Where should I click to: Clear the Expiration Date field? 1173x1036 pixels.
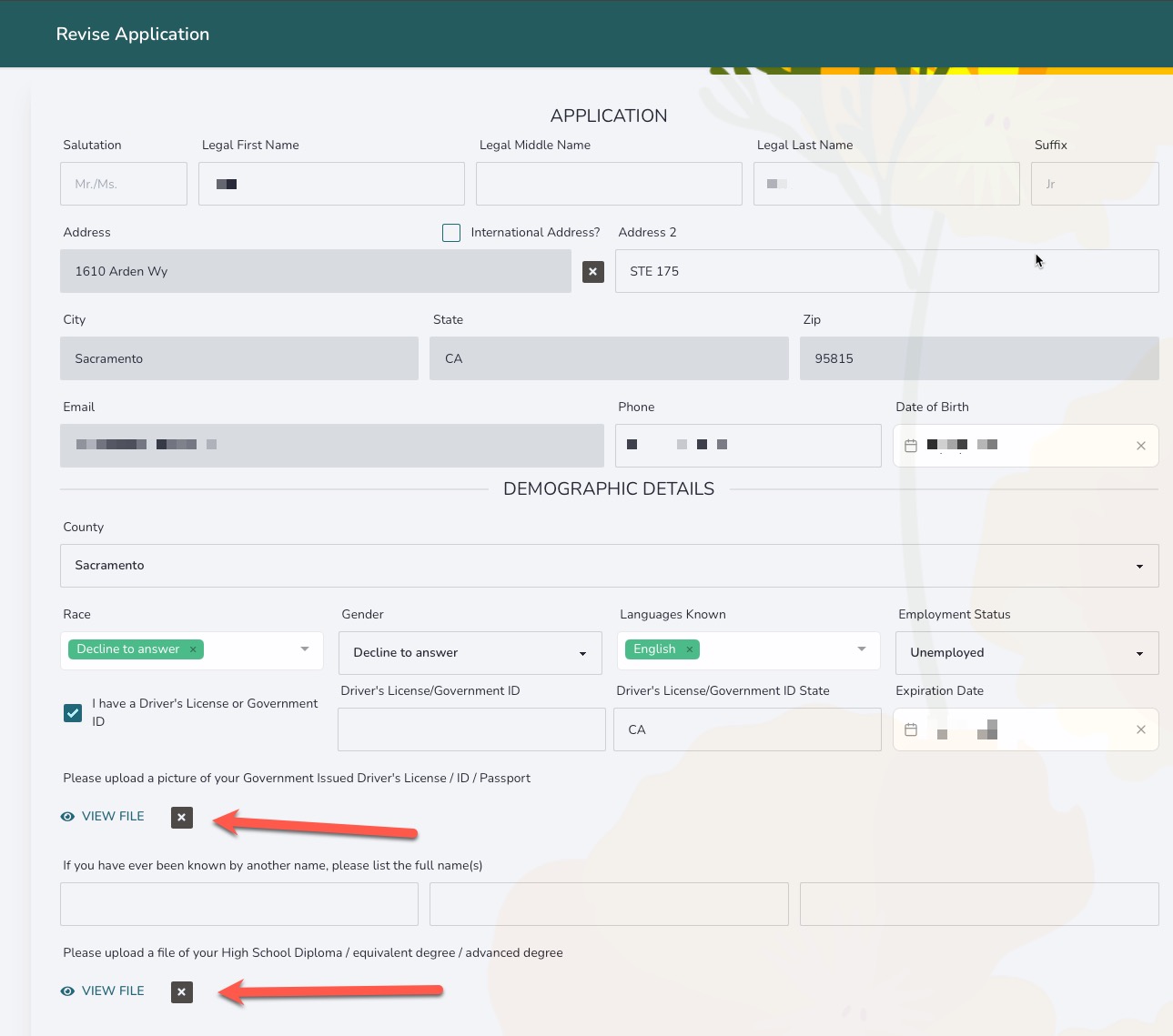tap(1141, 729)
